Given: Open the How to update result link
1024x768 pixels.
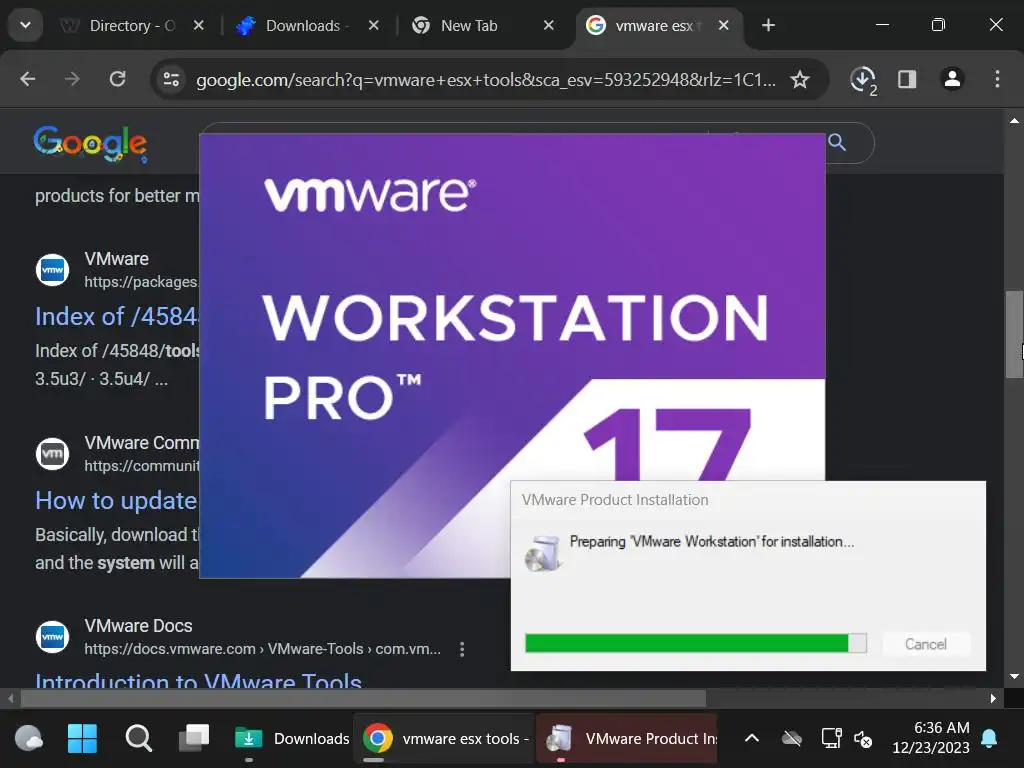Looking at the screenshot, I should coord(116,500).
